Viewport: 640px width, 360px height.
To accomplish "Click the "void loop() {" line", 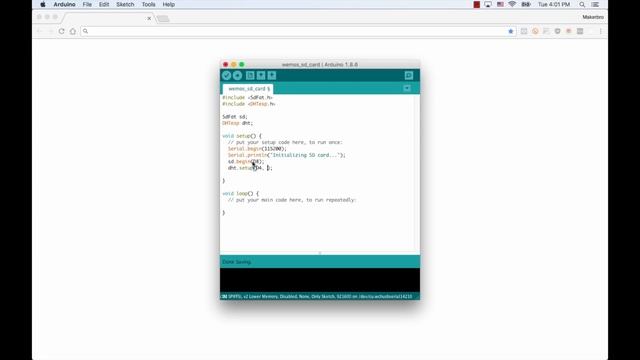I will click(240, 193).
